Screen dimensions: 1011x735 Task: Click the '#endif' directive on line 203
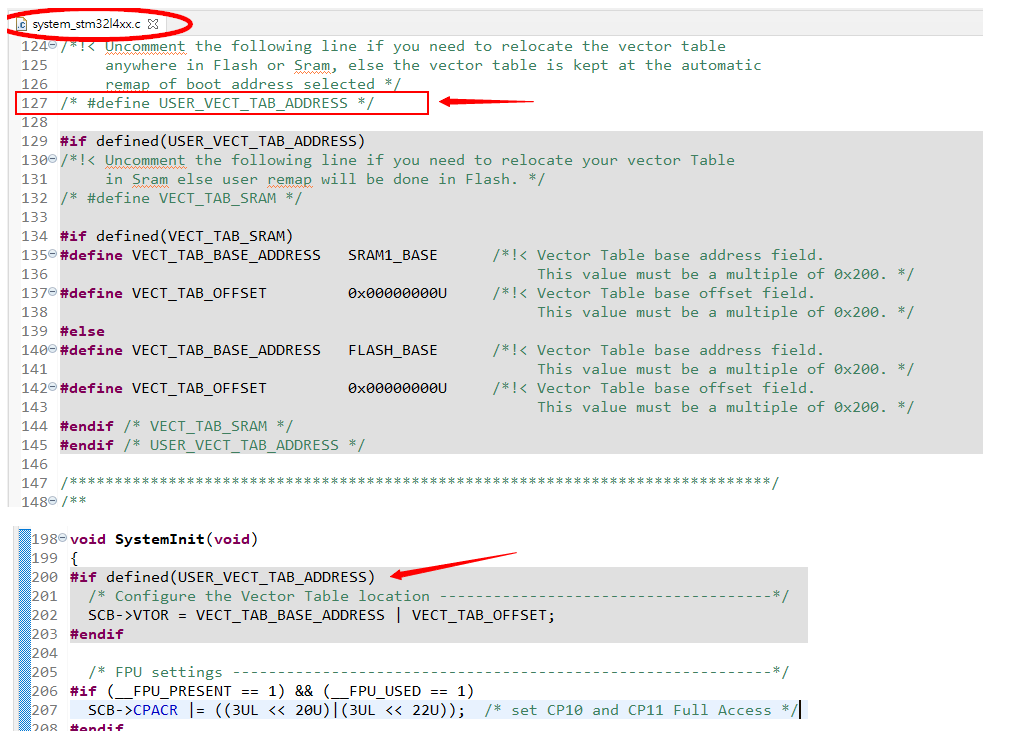[x=97, y=634]
